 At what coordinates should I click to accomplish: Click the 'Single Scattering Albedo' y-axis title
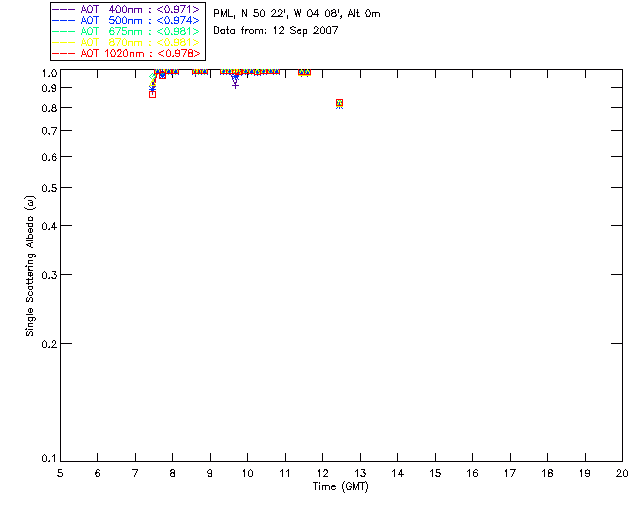(30, 266)
